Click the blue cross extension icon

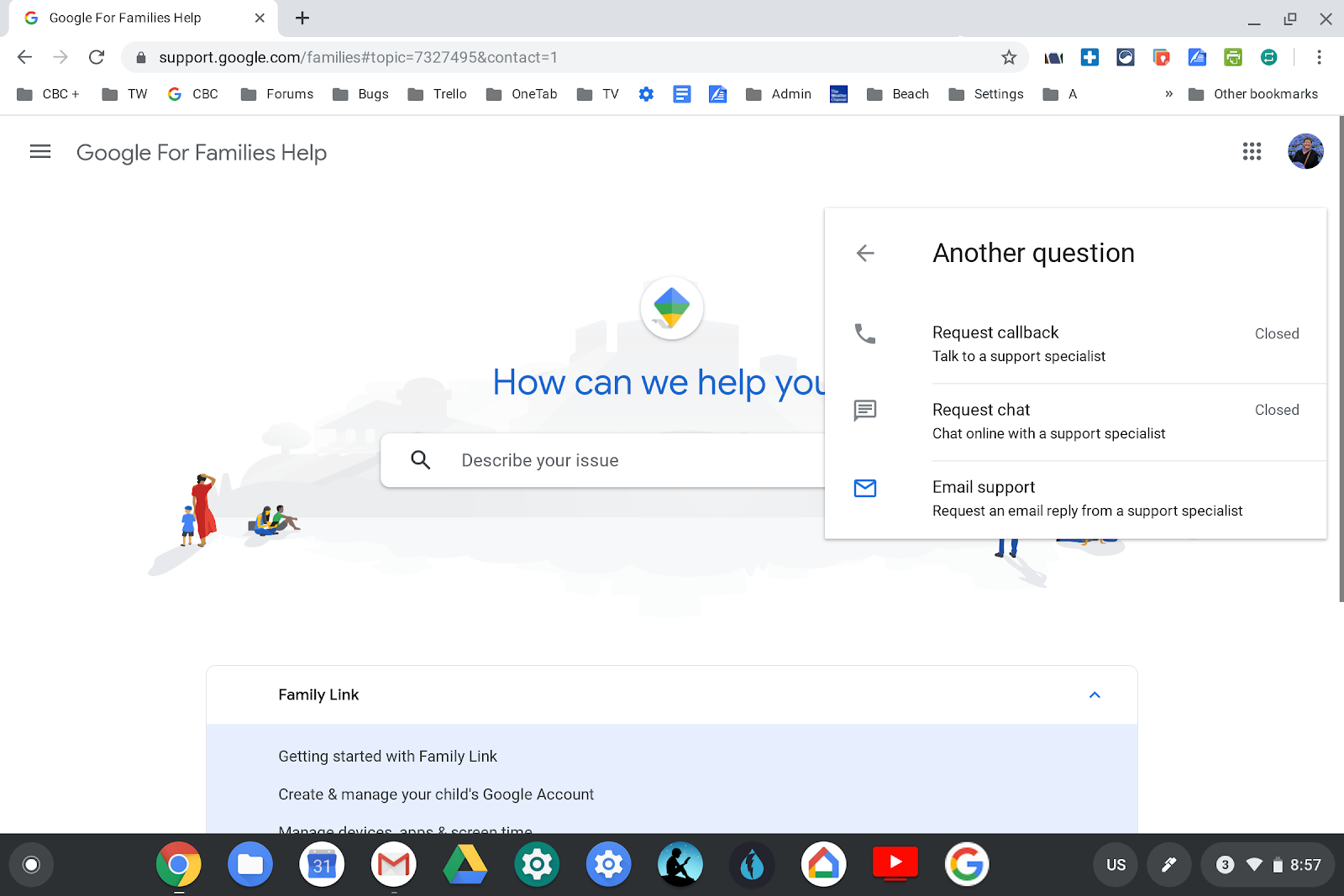[x=1089, y=57]
